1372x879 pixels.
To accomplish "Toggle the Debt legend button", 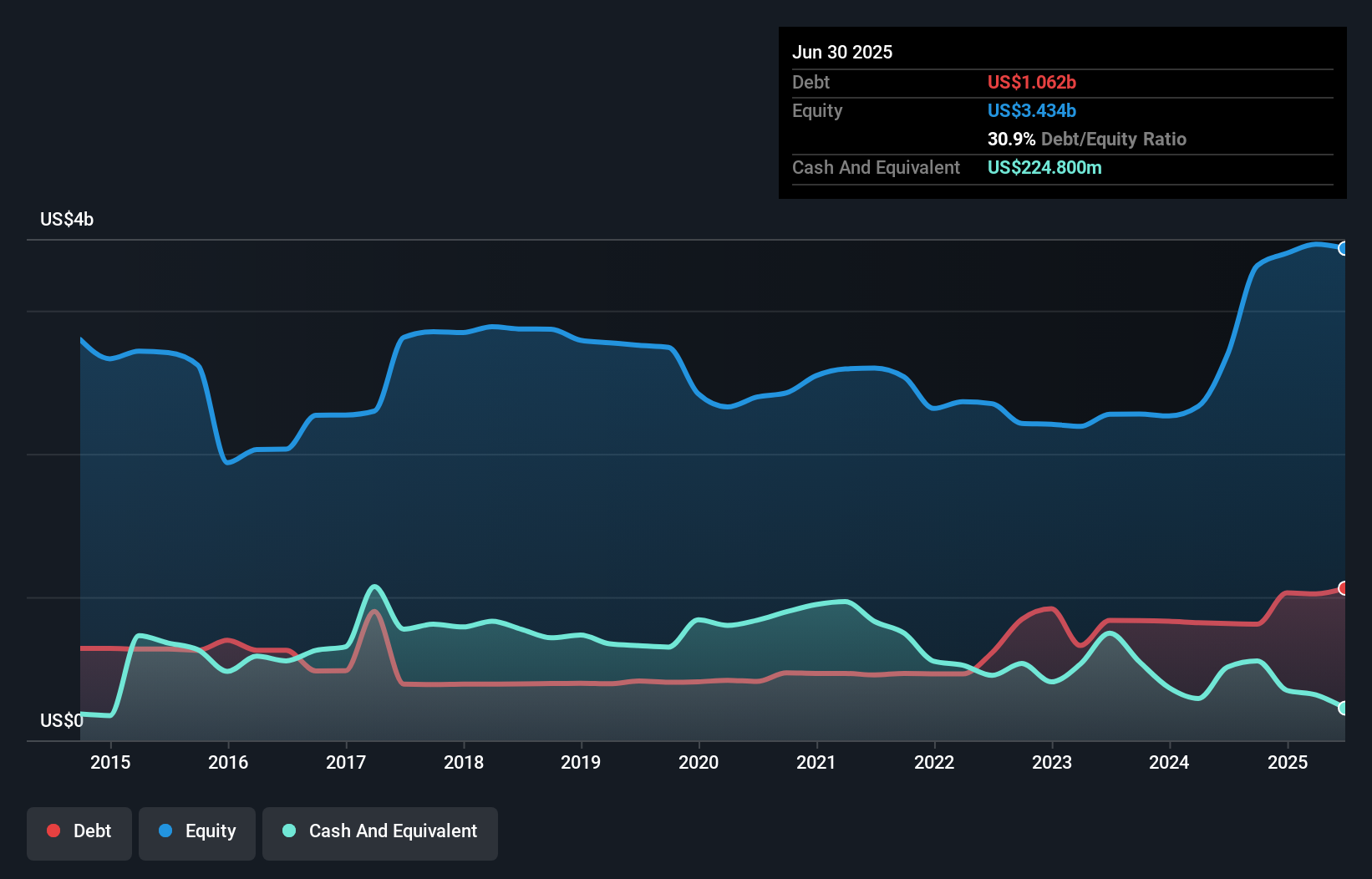I will click(x=79, y=833).
